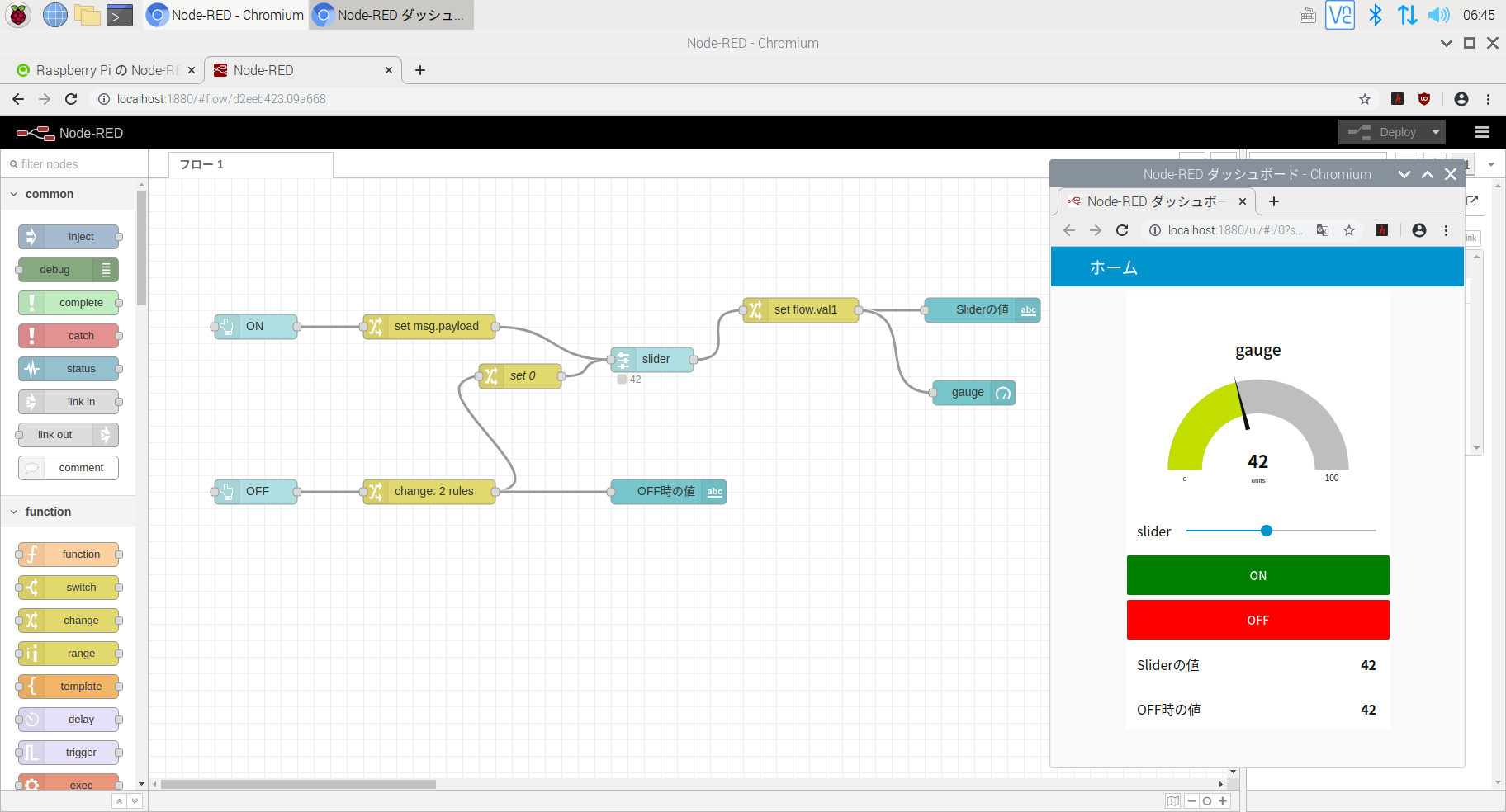Open the profile icon in the dashboard window
This screenshot has width=1506, height=812.
click(x=1419, y=230)
